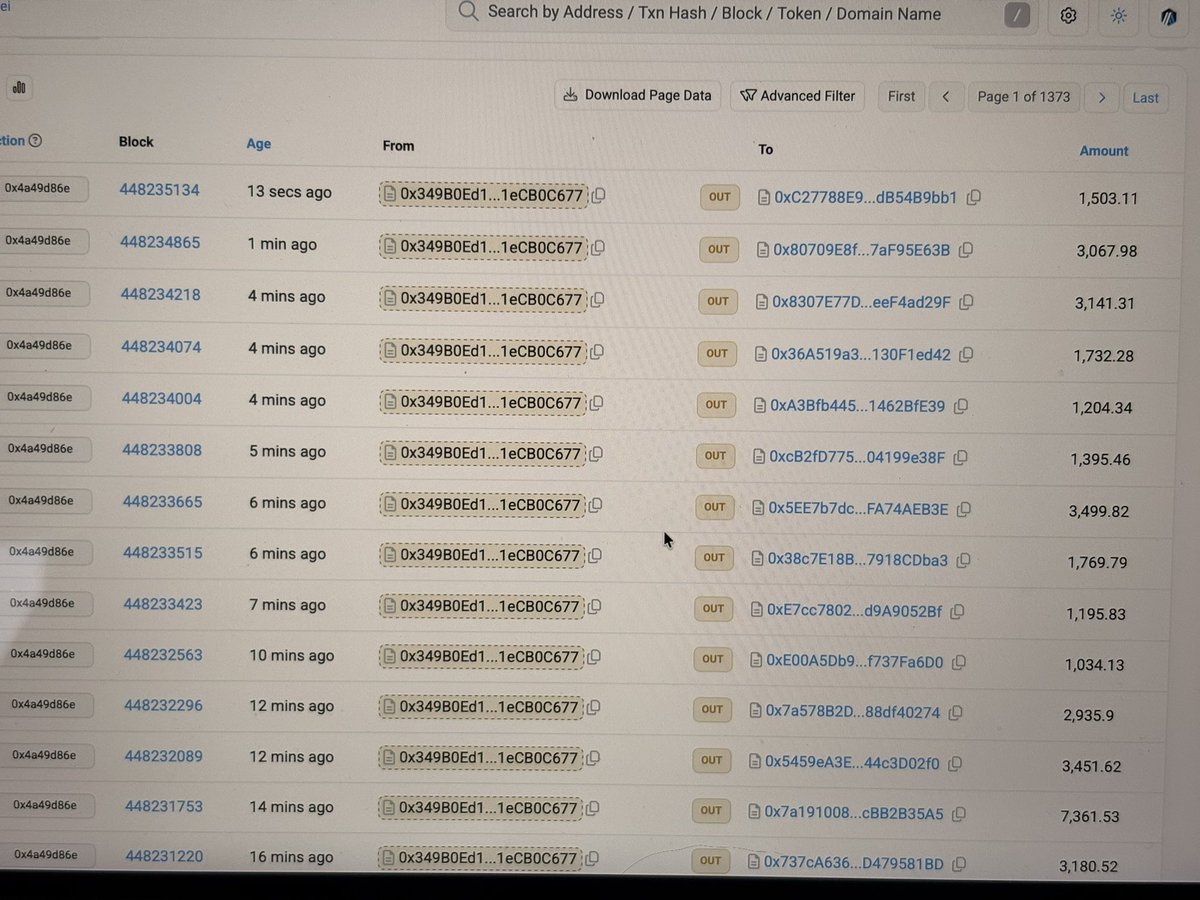
Task: Open the chain logo icon at top right
Action: coord(1169,17)
